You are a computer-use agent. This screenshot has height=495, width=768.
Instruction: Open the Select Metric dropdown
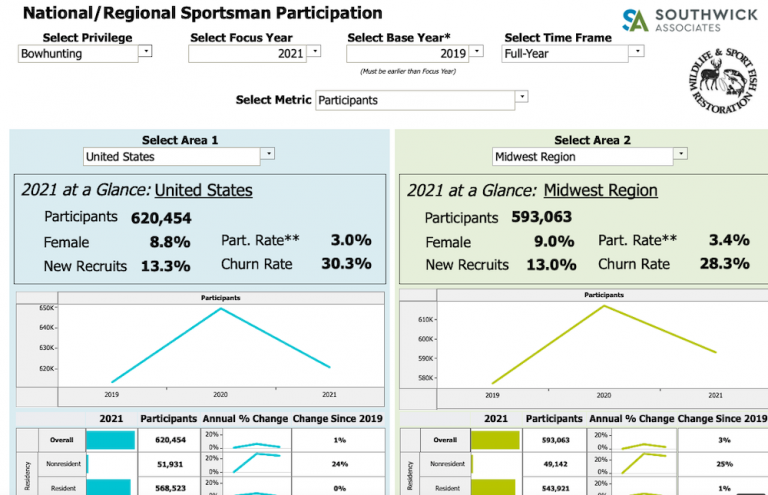pos(521,99)
